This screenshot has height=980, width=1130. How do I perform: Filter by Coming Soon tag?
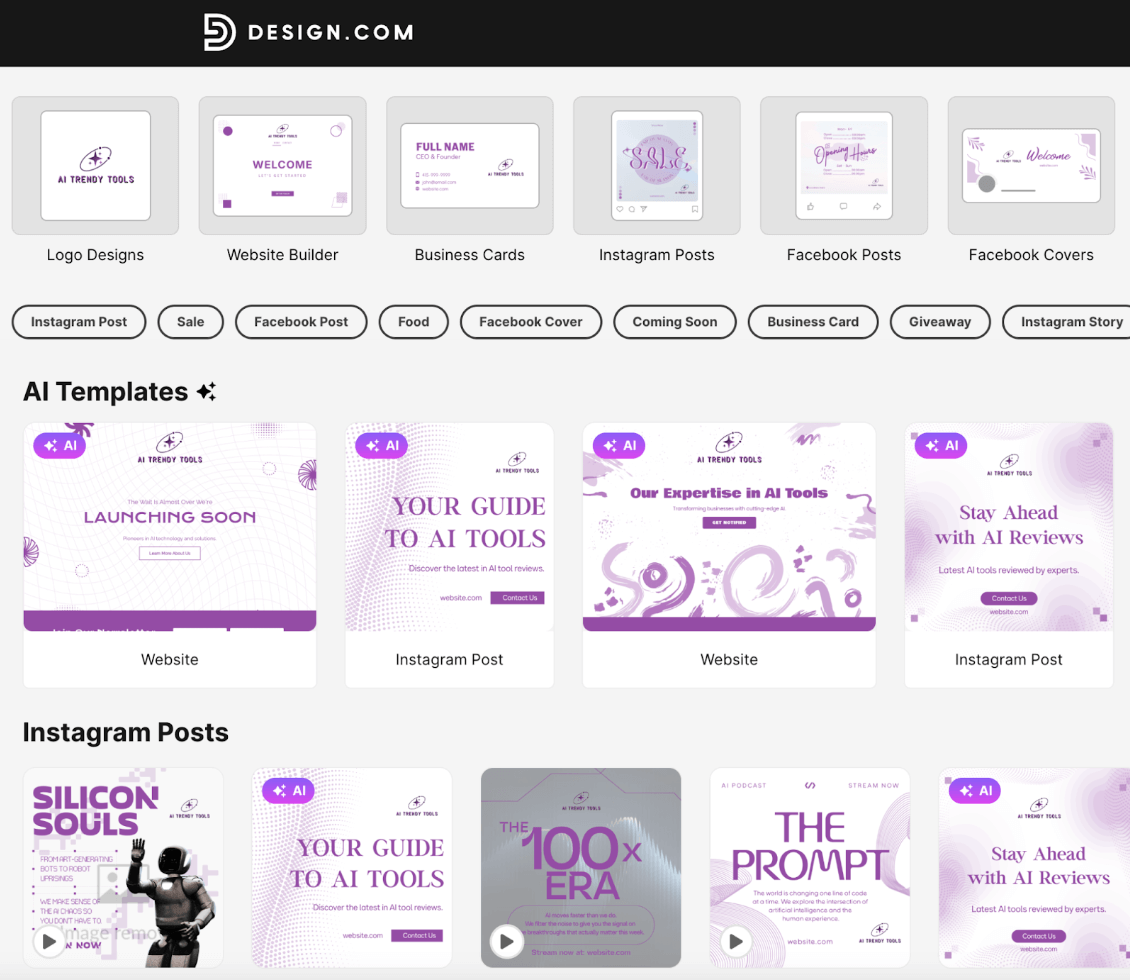(675, 322)
